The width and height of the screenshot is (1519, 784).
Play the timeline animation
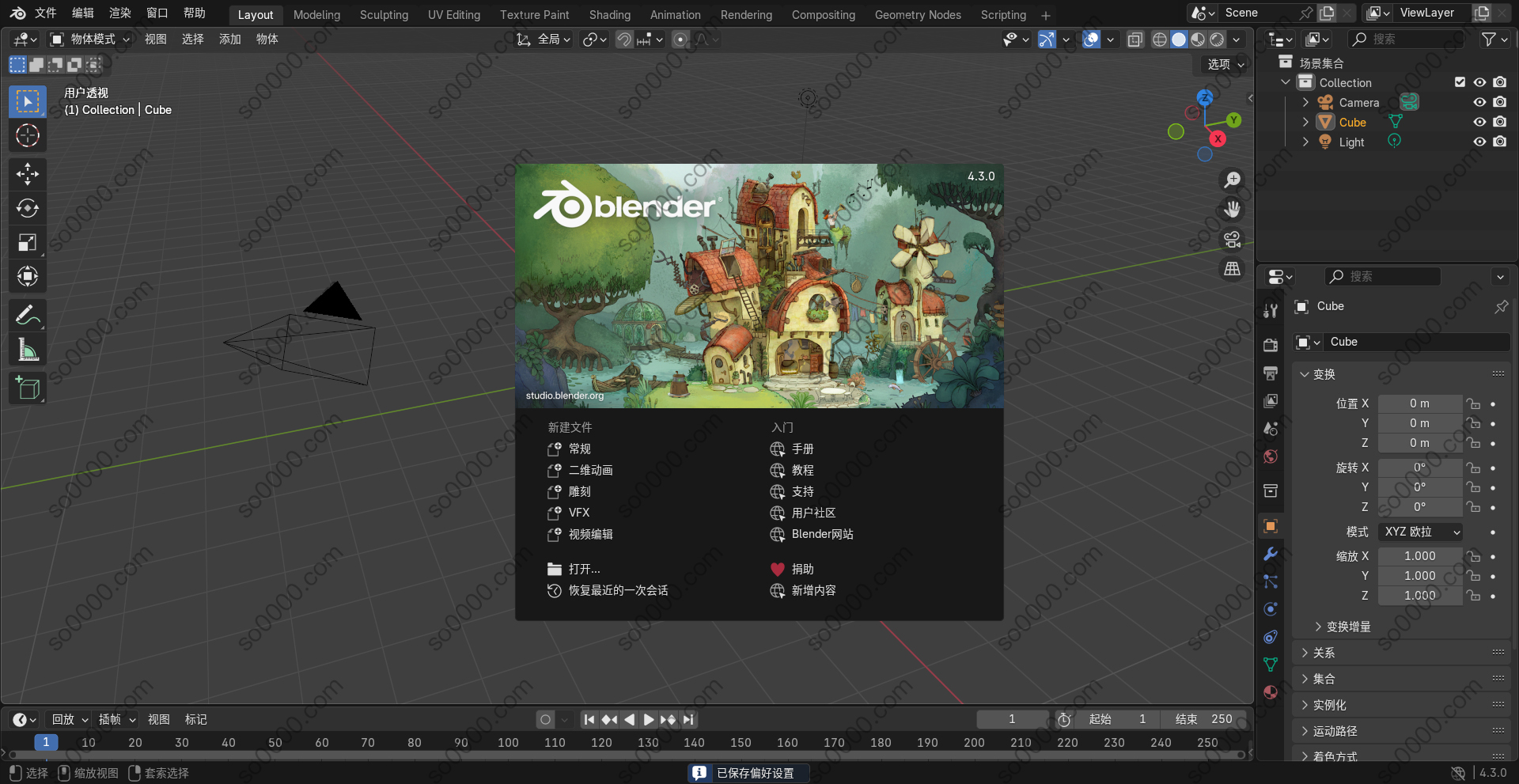pos(648,719)
